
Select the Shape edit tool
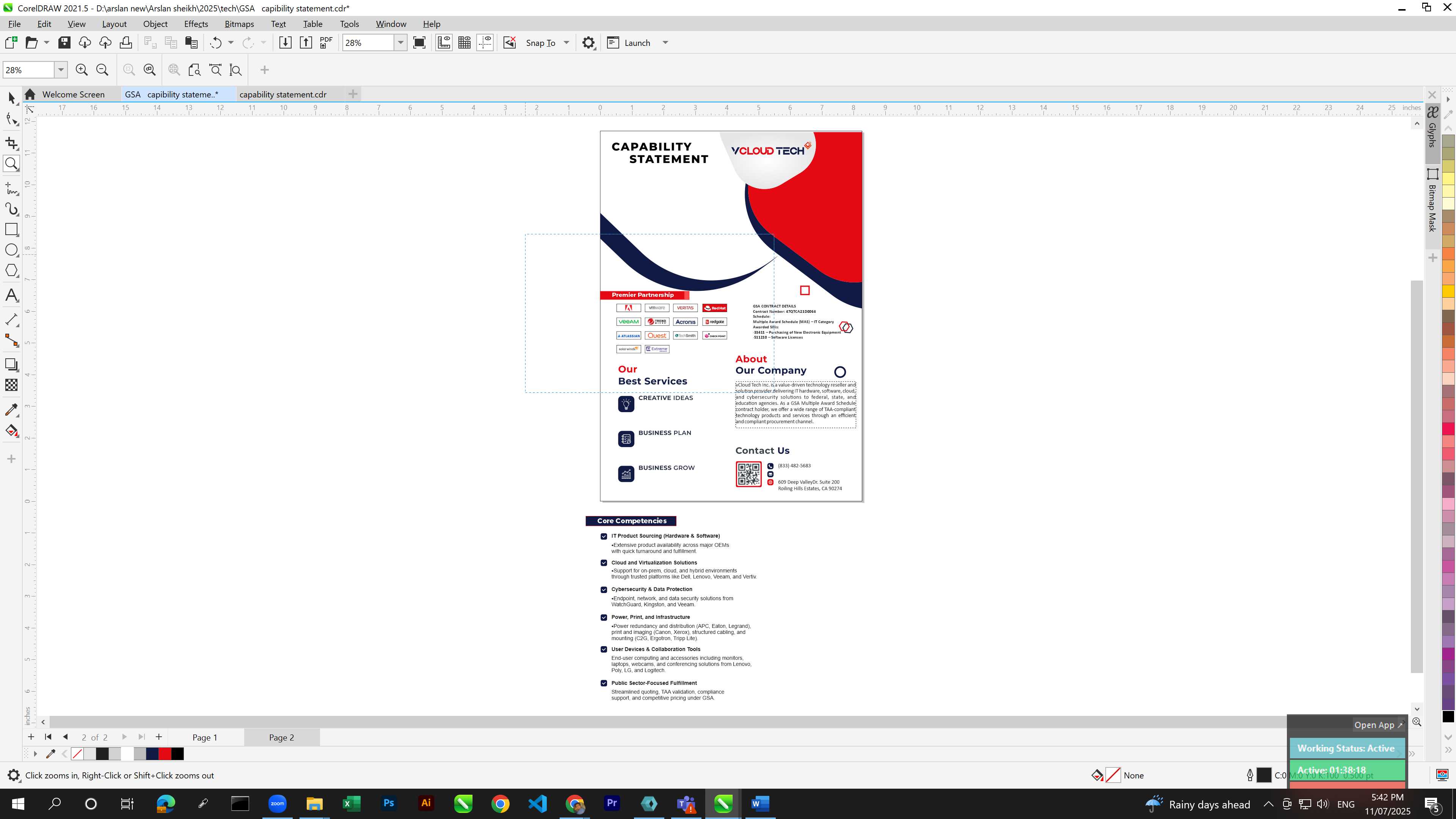pos(11,119)
